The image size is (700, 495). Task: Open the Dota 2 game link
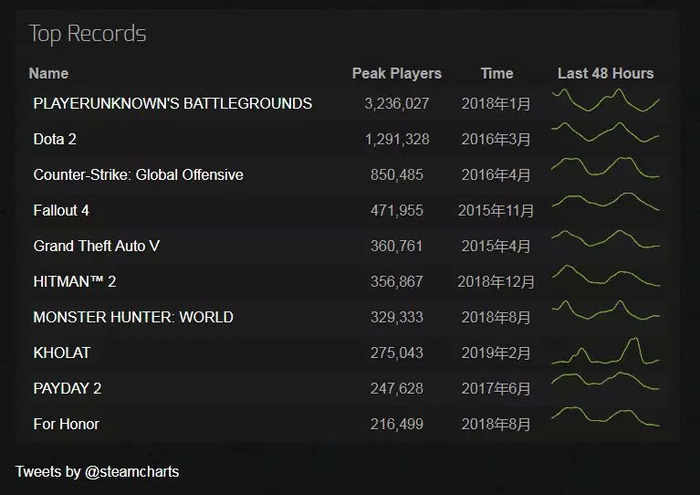[x=54, y=139]
